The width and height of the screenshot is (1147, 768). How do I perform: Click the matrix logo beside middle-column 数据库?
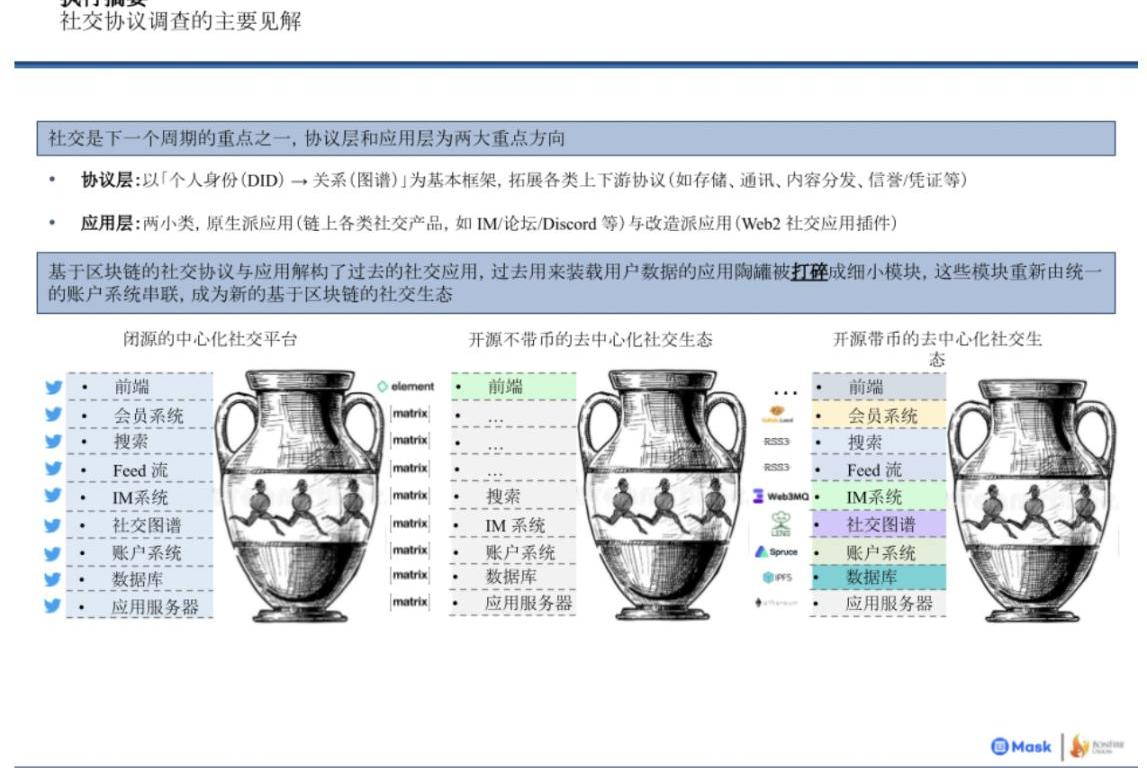tap(410, 575)
